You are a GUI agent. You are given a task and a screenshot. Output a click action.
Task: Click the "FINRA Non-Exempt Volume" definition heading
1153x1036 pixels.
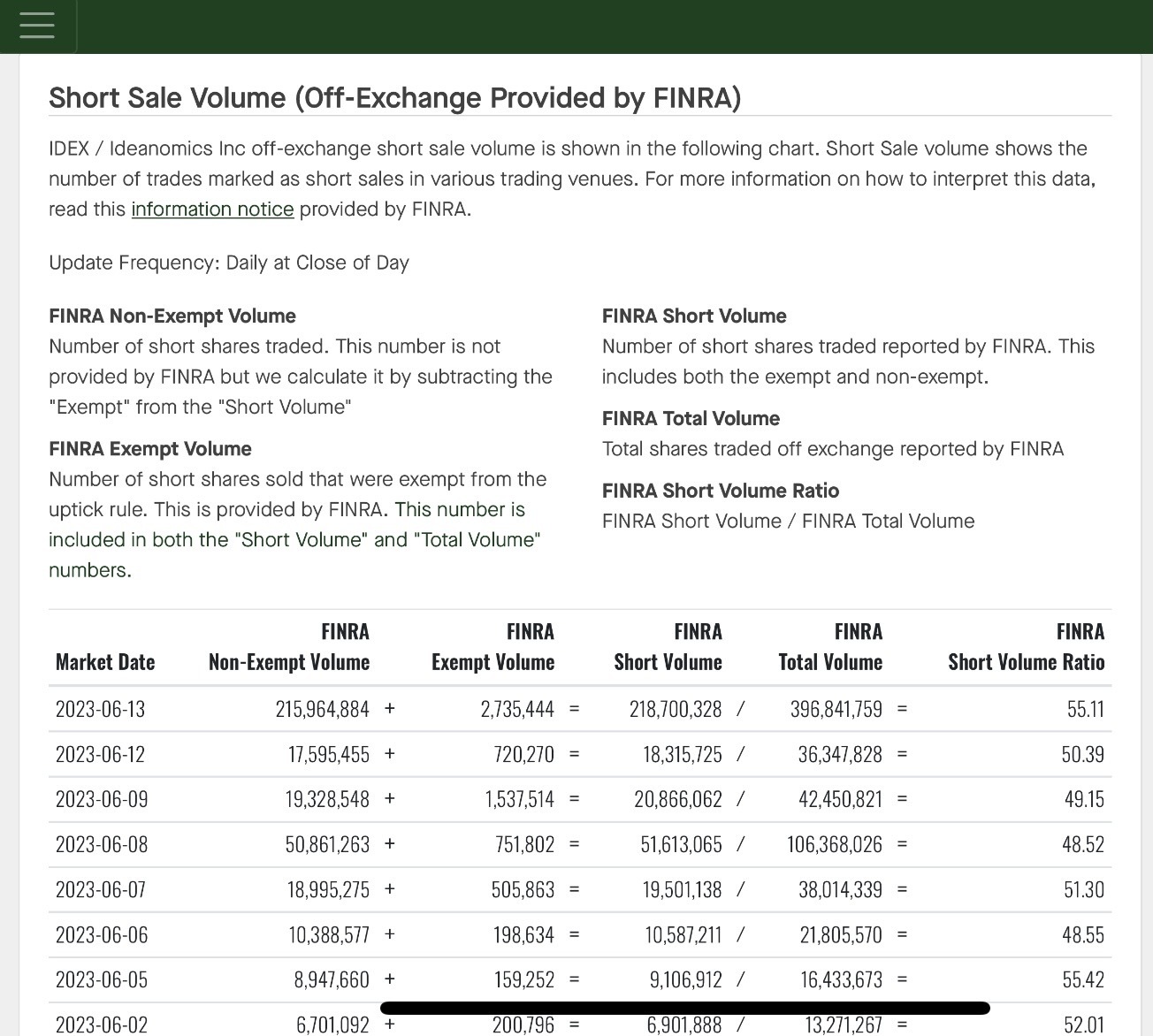(172, 316)
